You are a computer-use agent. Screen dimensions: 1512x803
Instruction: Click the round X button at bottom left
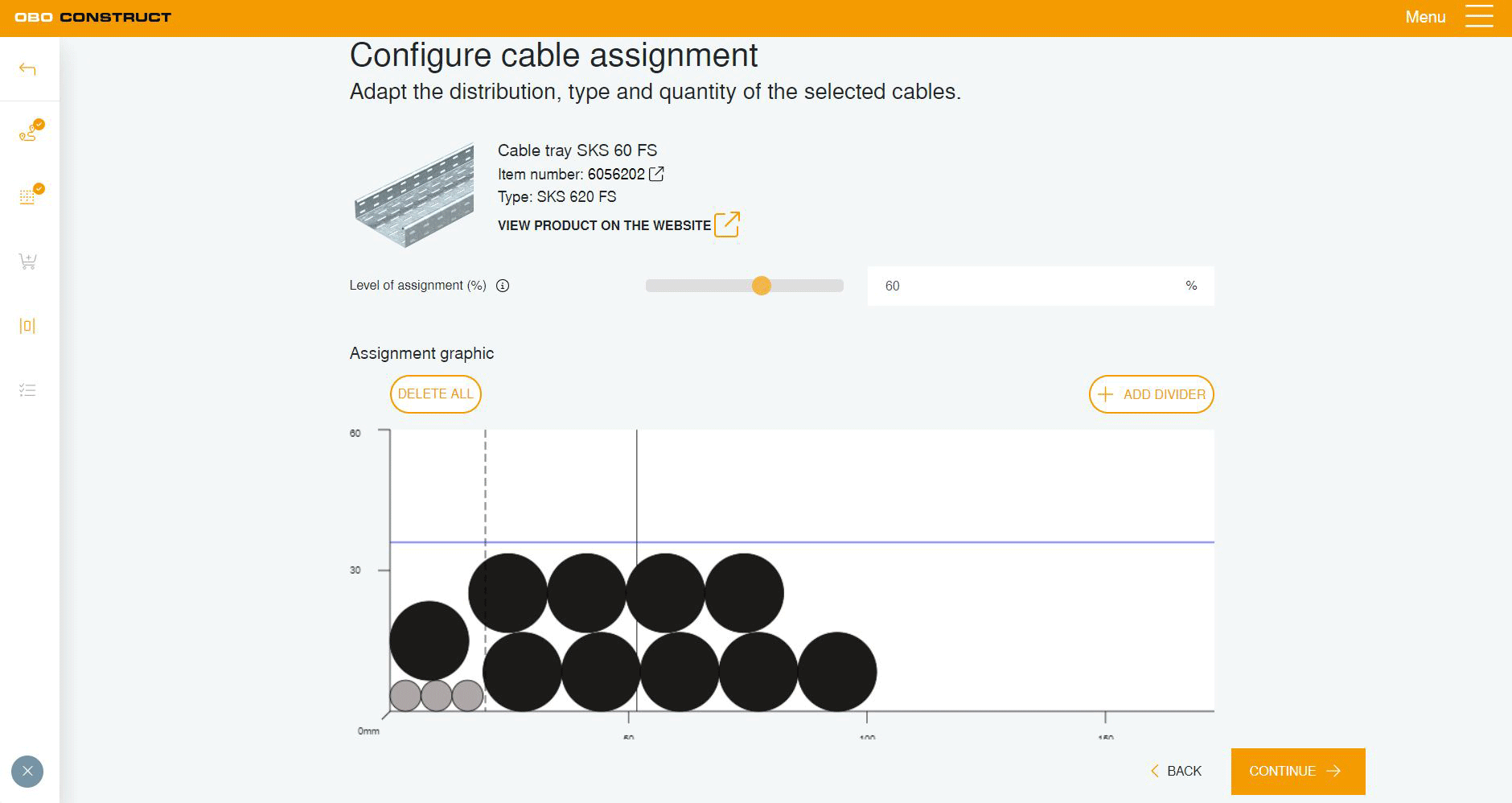point(27,772)
